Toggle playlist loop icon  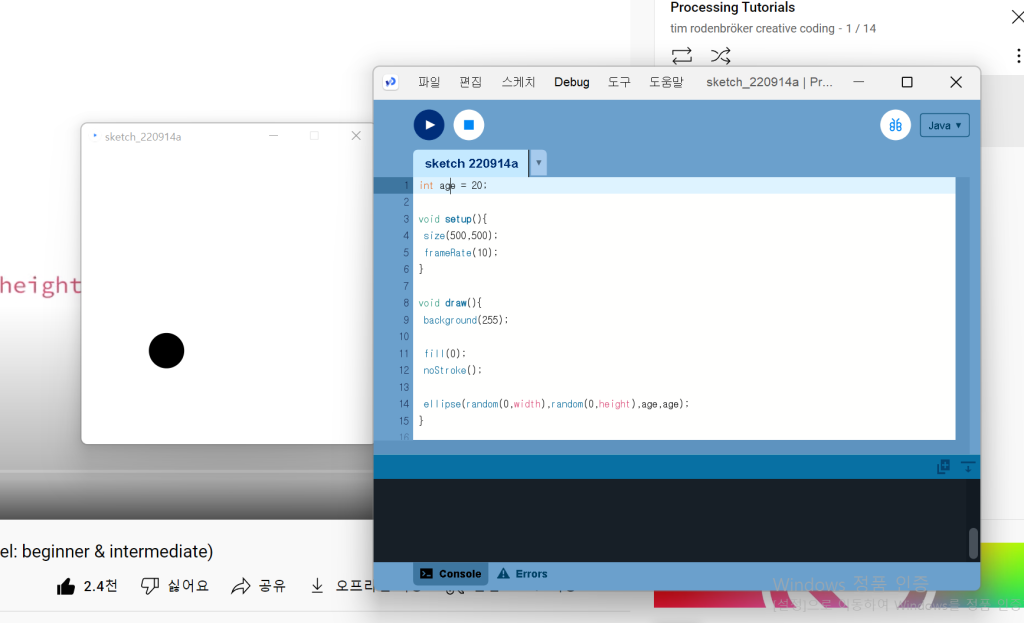coord(681,56)
